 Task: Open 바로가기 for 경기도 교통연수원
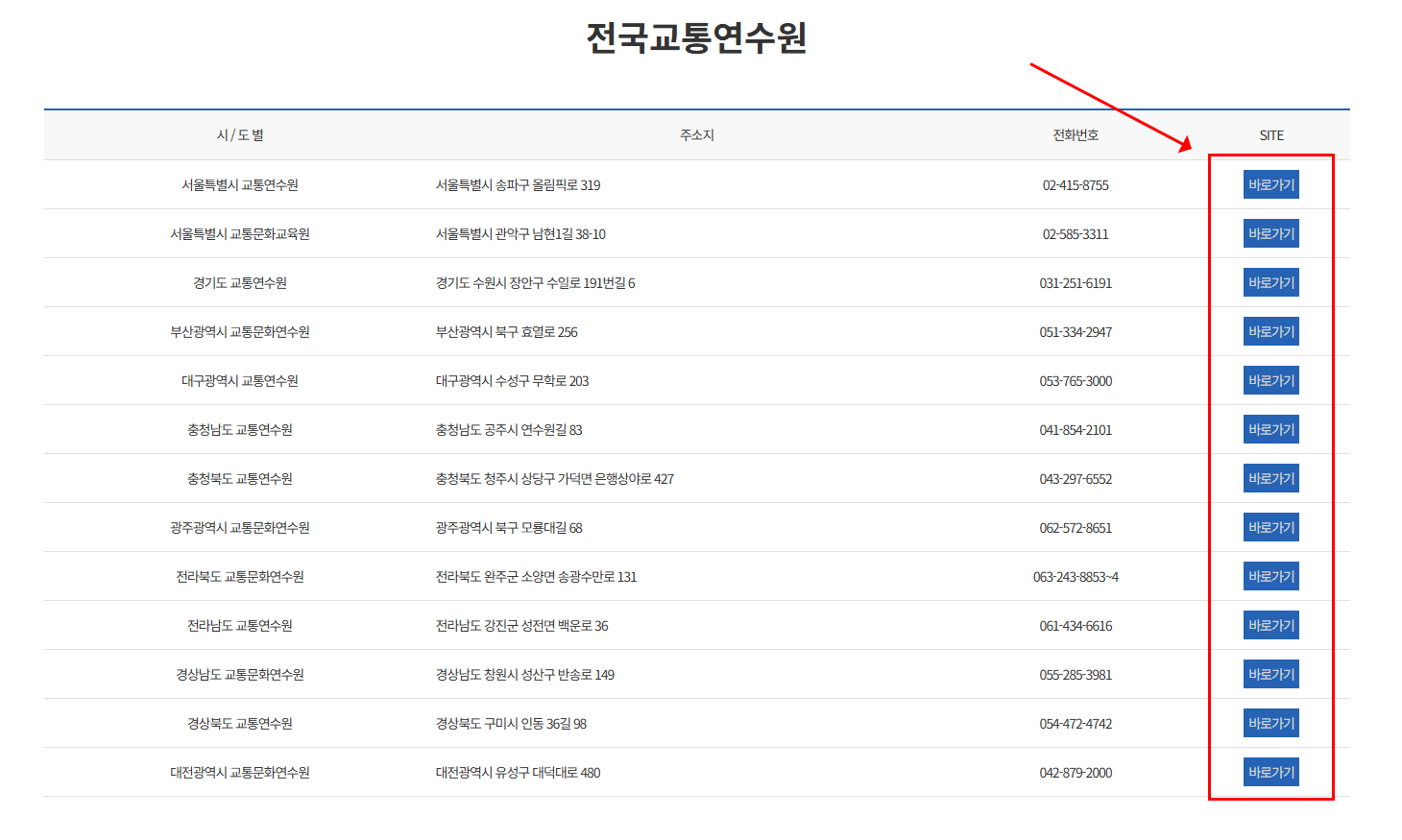pos(1270,282)
